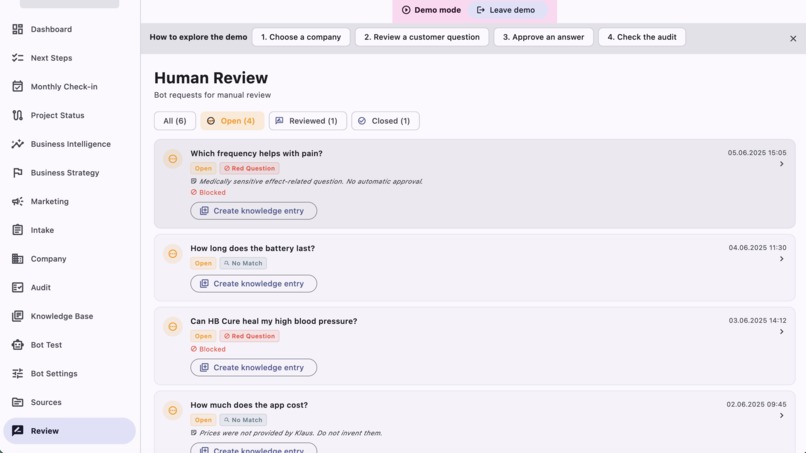Click status circle of app cost question
Screen dimensions: 806x453
(x=173, y=410)
